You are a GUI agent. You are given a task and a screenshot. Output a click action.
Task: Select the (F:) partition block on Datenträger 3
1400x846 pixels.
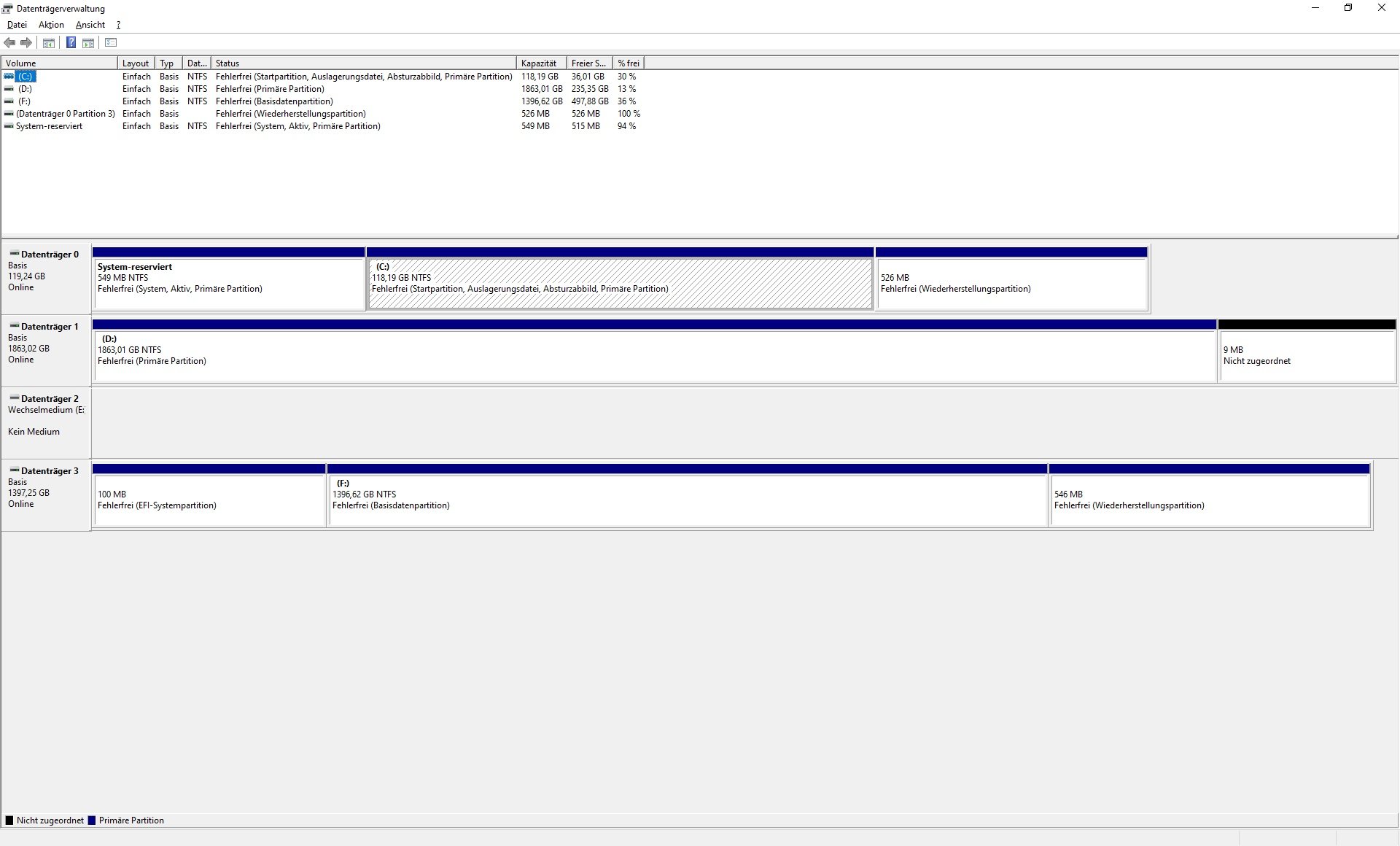pyautogui.click(x=687, y=500)
